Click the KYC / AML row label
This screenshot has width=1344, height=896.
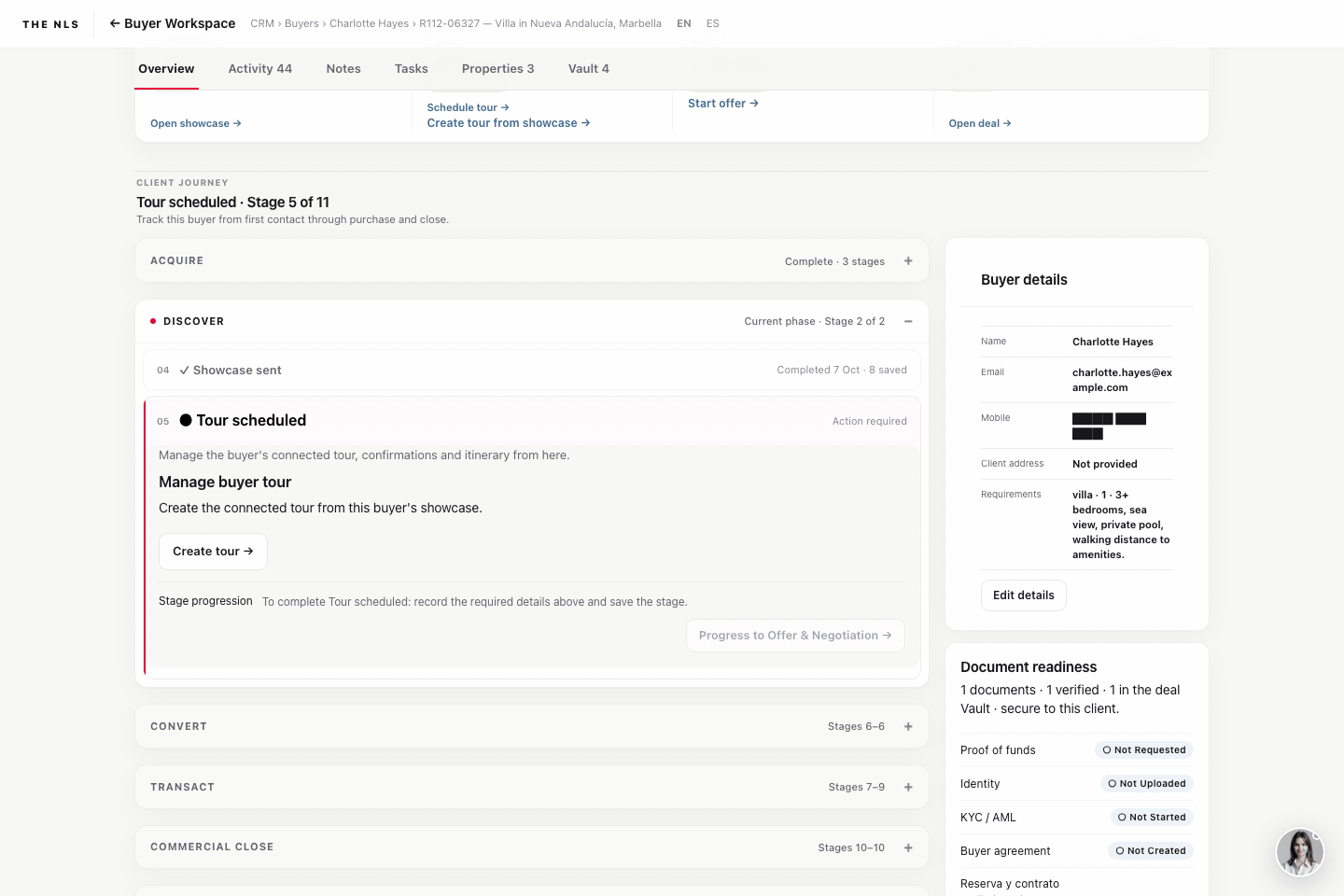(987, 818)
